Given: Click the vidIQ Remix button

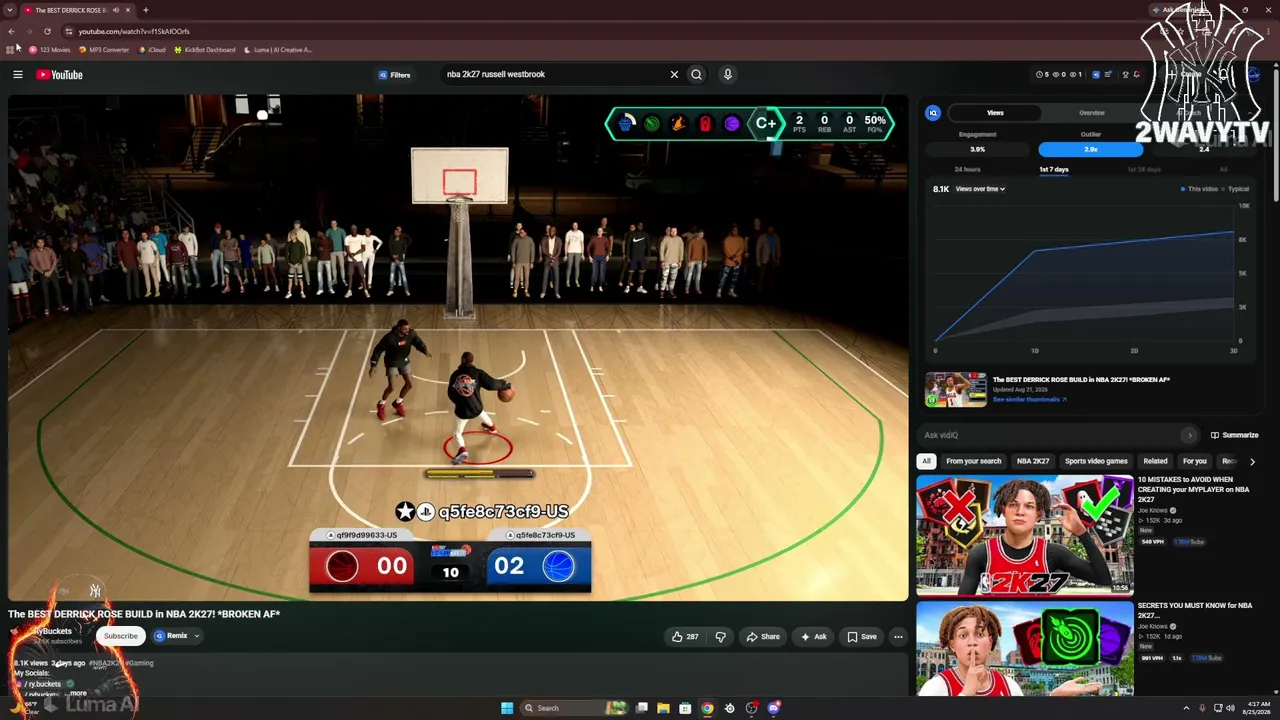Looking at the screenshot, I should pyautogui.click(x=170, y=636).
